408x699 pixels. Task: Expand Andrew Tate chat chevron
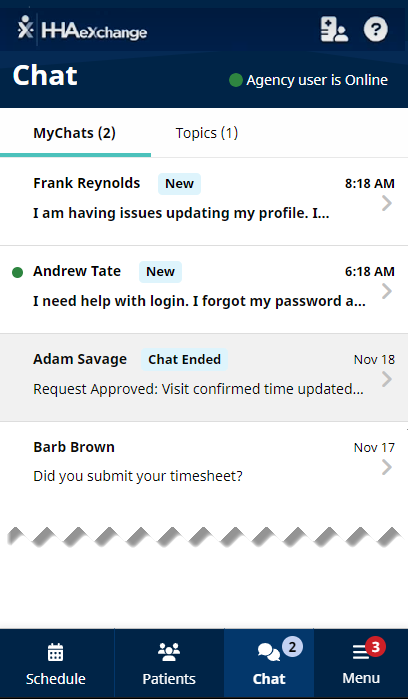click(x=387, y=291)
